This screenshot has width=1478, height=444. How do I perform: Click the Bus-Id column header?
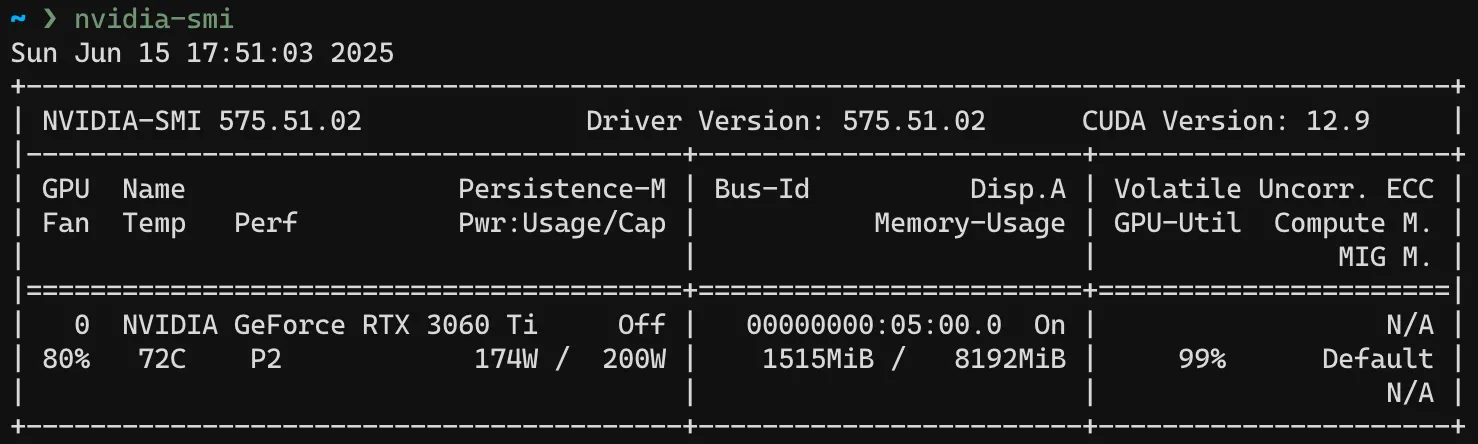point(762,189)
